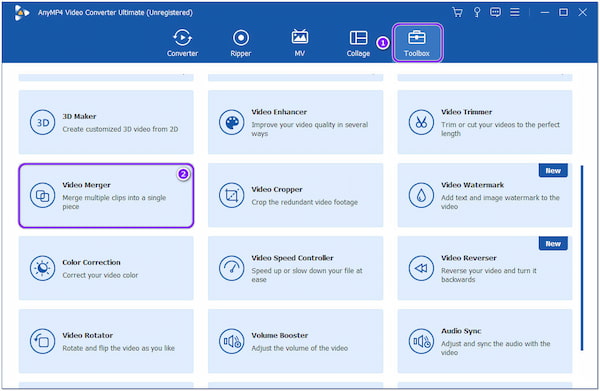Open the Video Enhancer title
The width and height of the screenshot is (600, 391).
pos(279,112)
